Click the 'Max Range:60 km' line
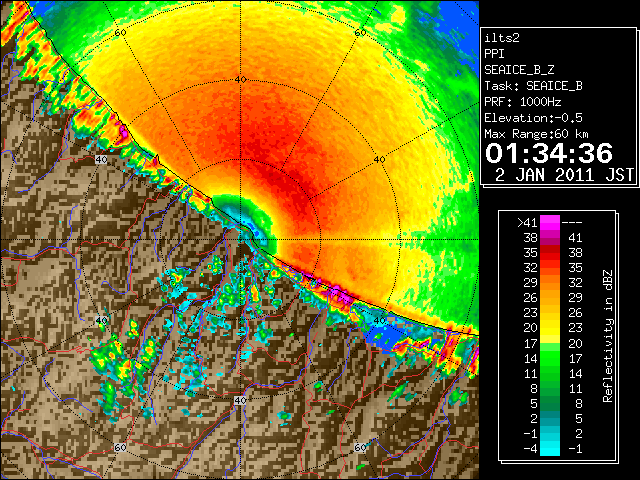This screenshot has width=640, height=480. coord(536,134)
